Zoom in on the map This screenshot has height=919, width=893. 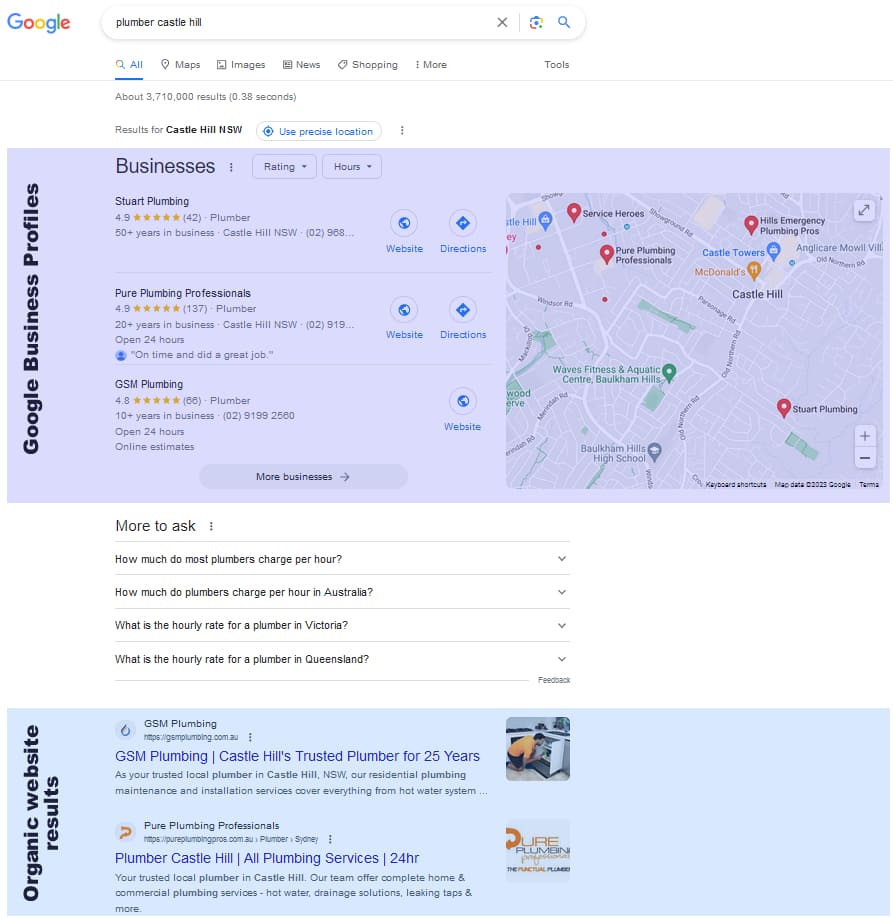[865, 436]
